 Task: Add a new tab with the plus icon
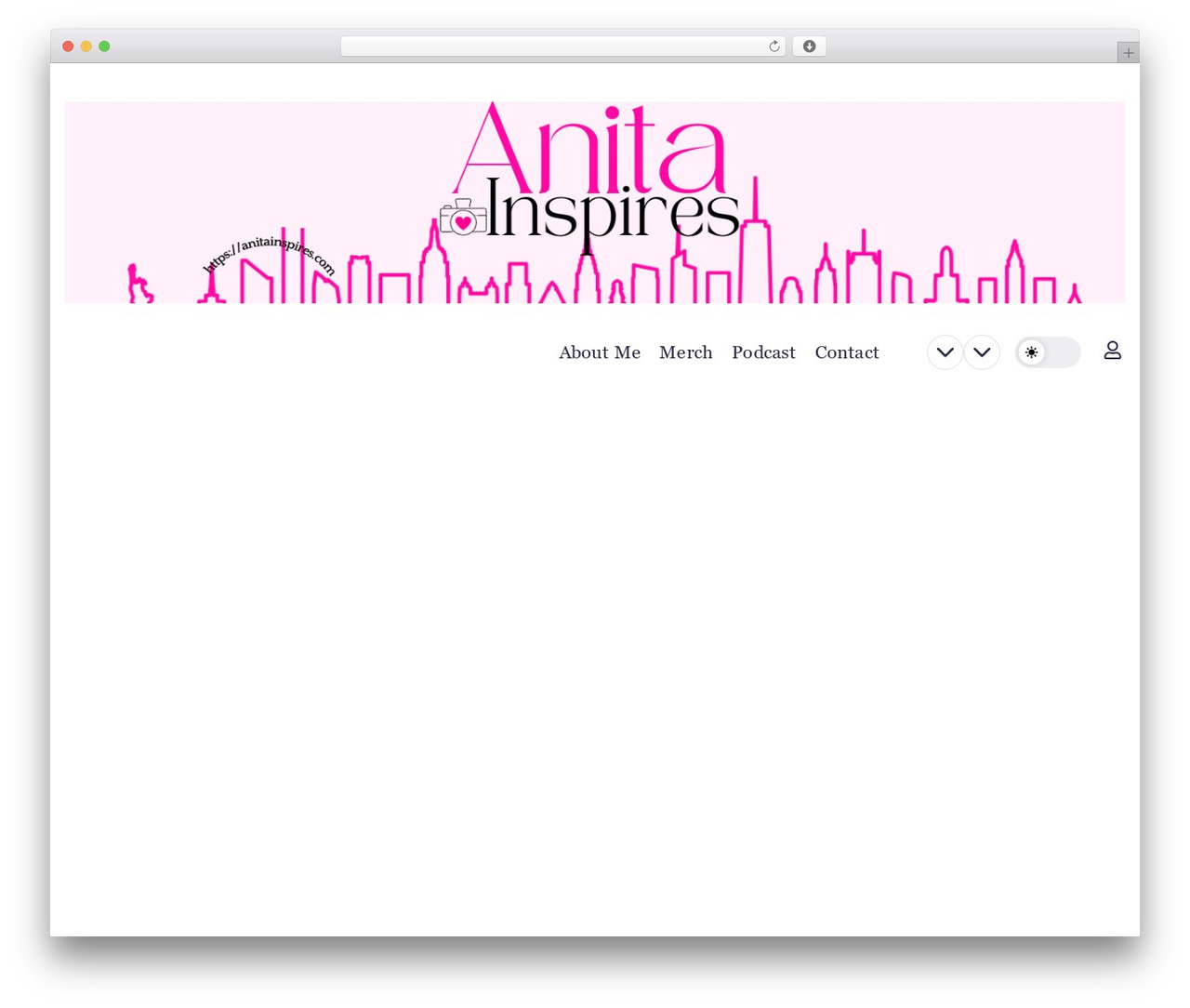[1128, 53]
